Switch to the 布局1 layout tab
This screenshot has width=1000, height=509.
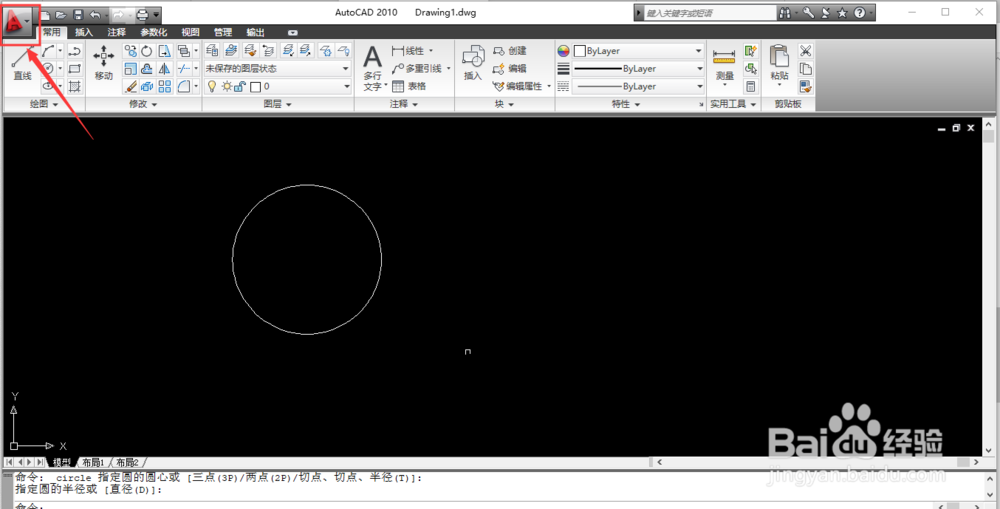(x=94, y=462)
